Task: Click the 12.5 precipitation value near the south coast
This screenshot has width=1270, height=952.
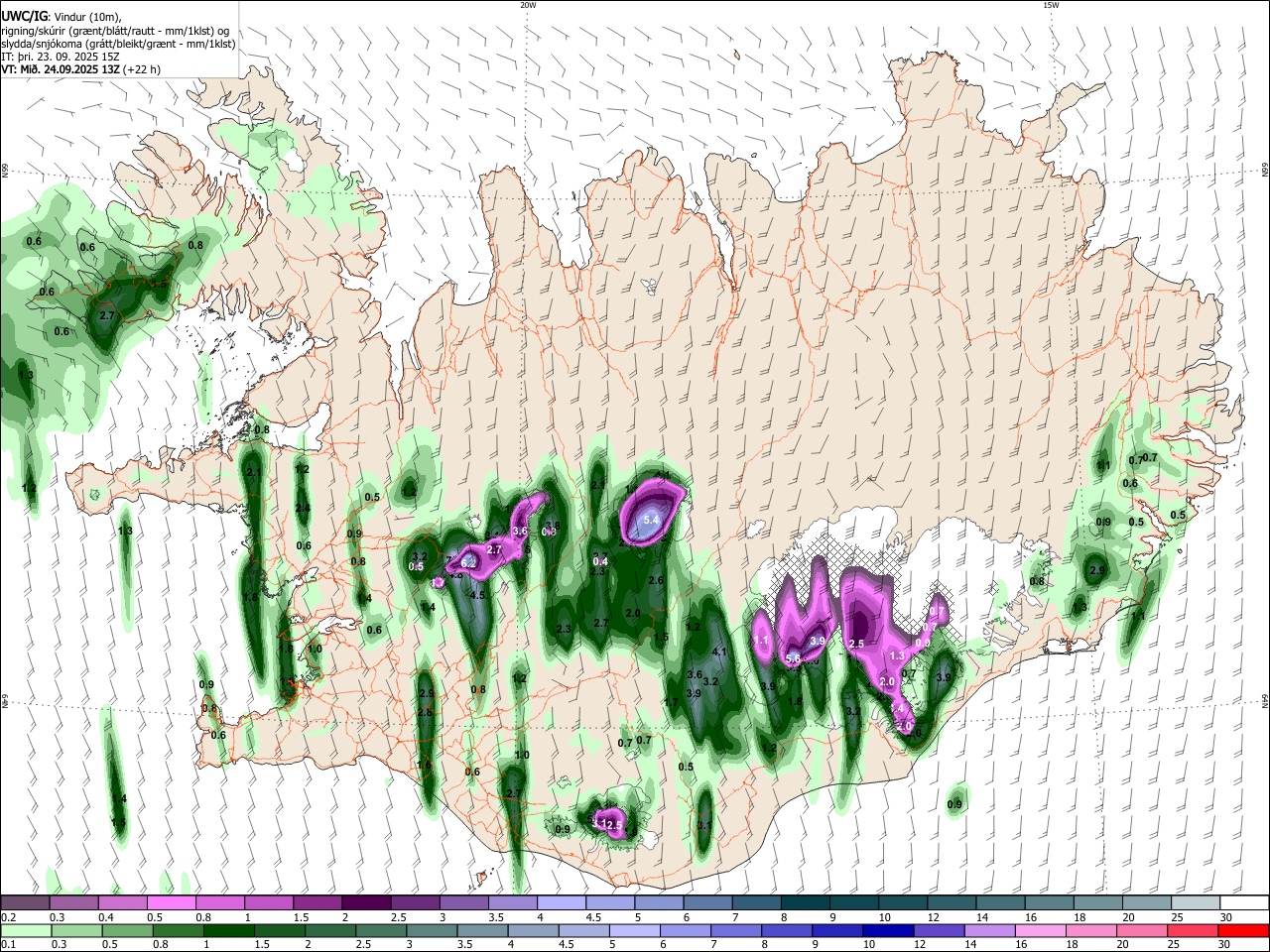Action: point(611,825)
